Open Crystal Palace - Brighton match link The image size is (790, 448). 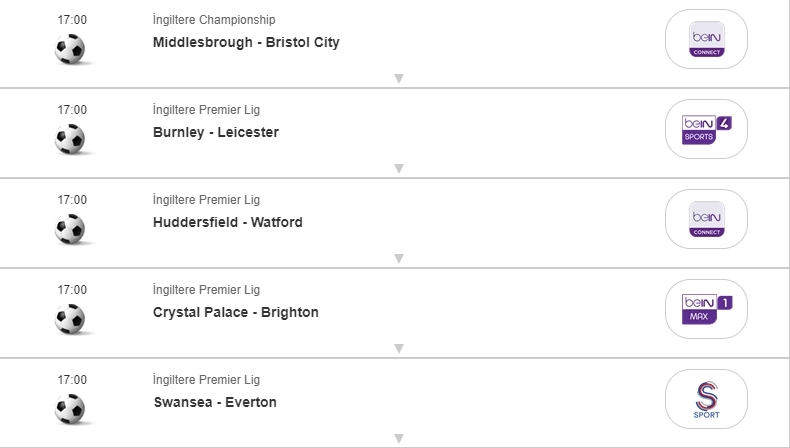(236, 312)
